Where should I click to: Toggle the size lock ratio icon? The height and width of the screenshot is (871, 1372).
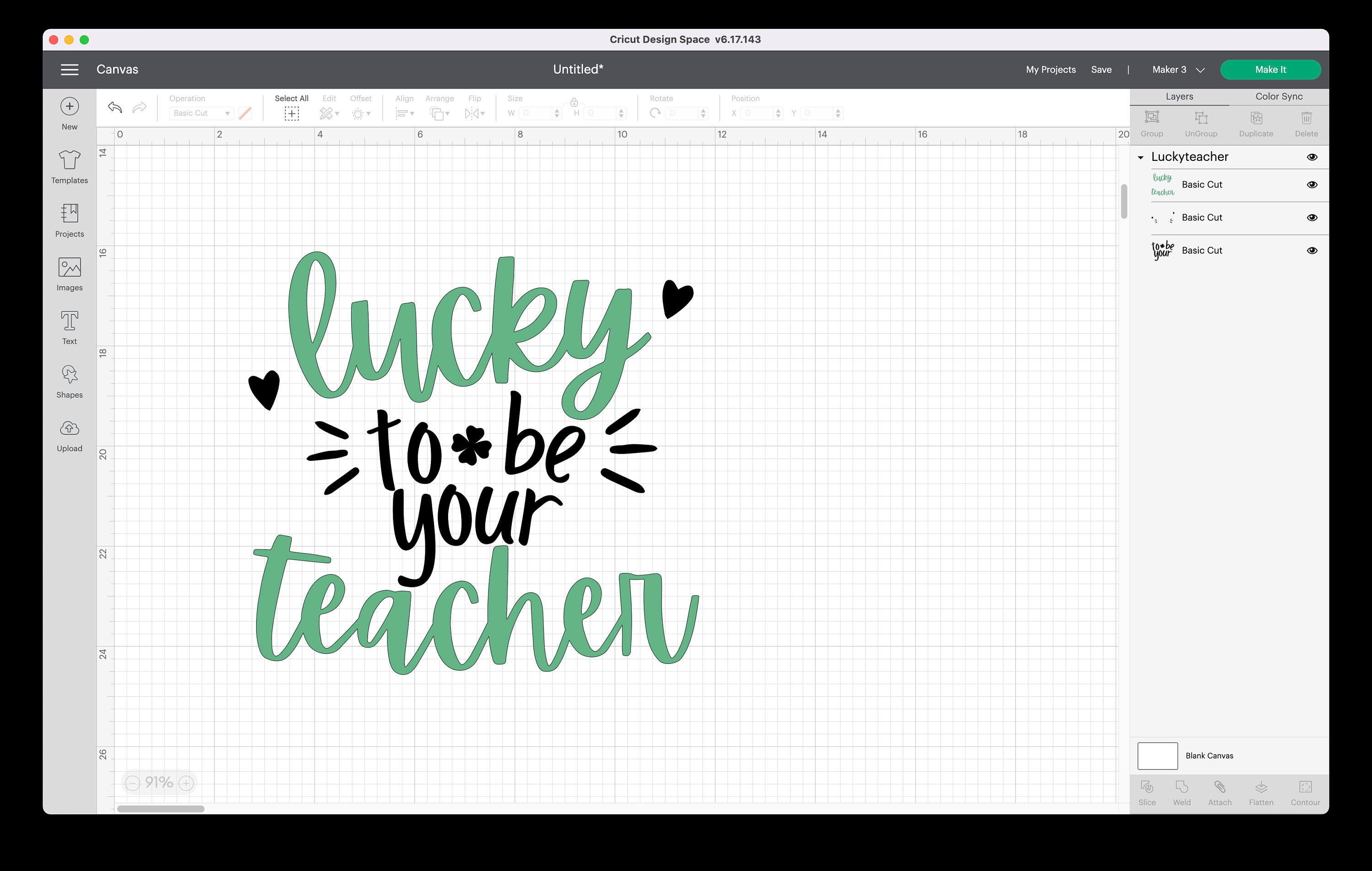(x=574, y=104)
